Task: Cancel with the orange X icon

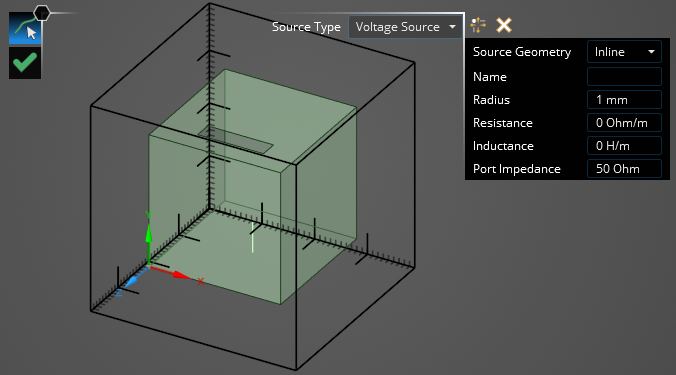Action: [504, 25]
